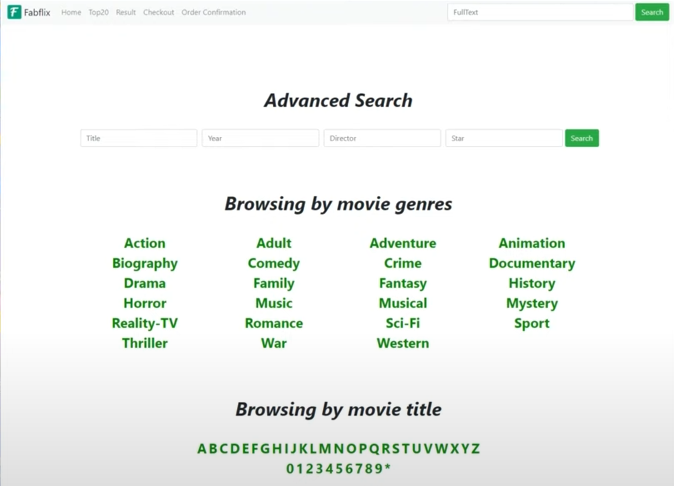
Task: Open the Result nav item
Action: [126, 12]
